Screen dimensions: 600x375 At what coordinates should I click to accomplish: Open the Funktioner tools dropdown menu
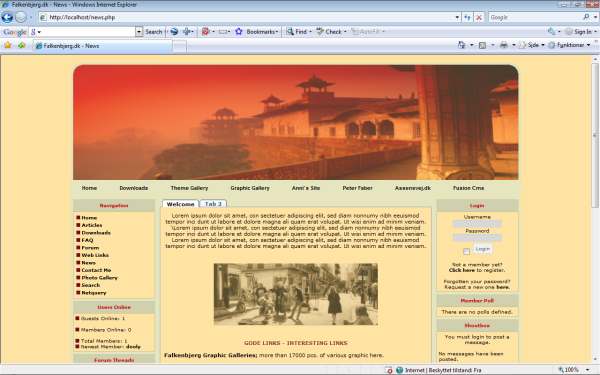tap(569, 45)
